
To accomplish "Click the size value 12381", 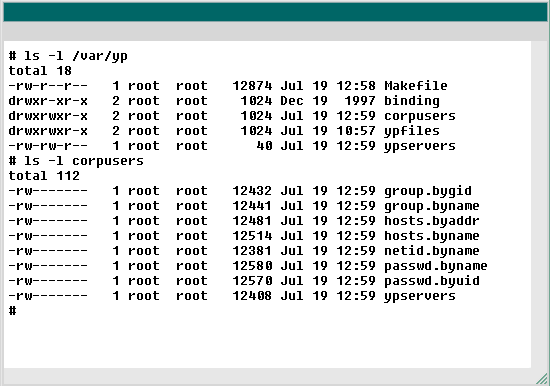I will coord(252,251).
